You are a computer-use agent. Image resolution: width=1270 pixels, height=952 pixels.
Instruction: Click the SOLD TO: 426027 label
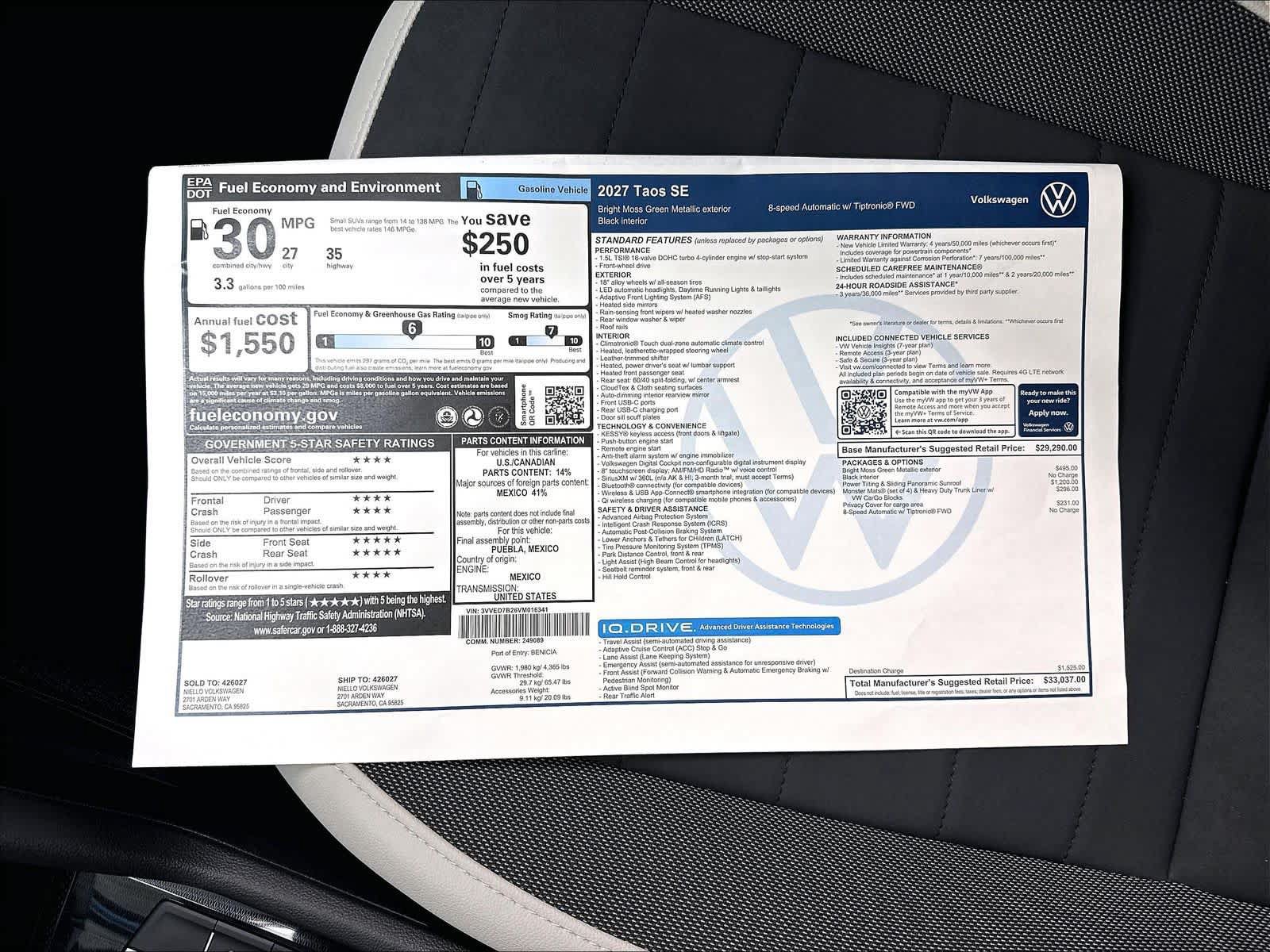pyautogui.click(x=215, y=682)
